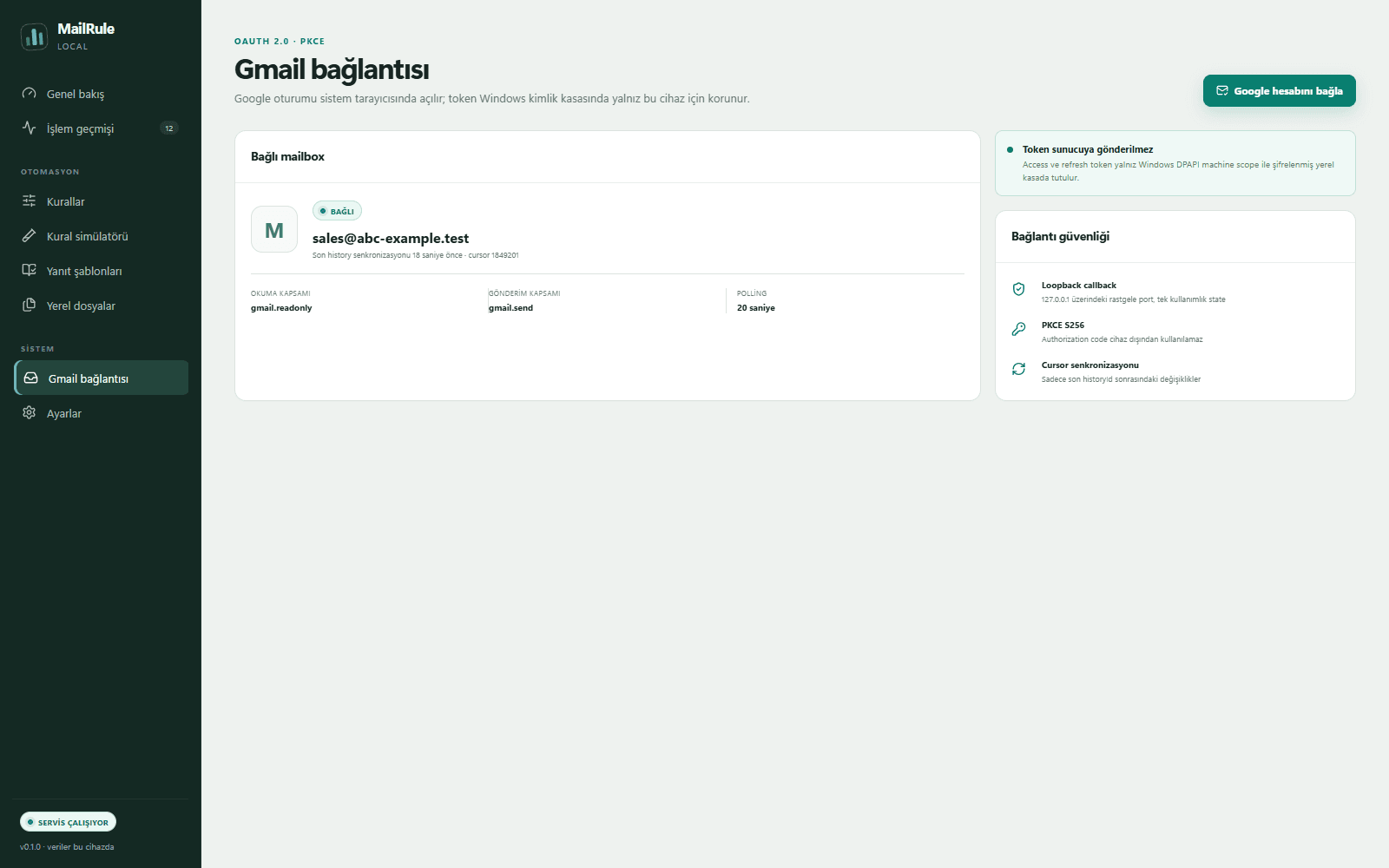The height and width of the screenshot is (868, 1389).
Task: Click the İşlem geçmişi activity icon
Action: [x=29, y=128]
